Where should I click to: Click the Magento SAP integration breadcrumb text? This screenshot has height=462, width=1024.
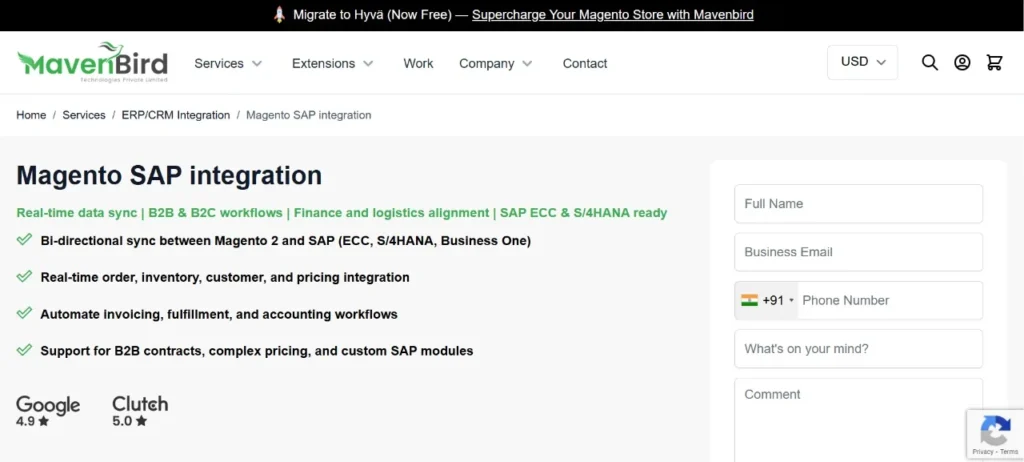click(x=308, y=115)
